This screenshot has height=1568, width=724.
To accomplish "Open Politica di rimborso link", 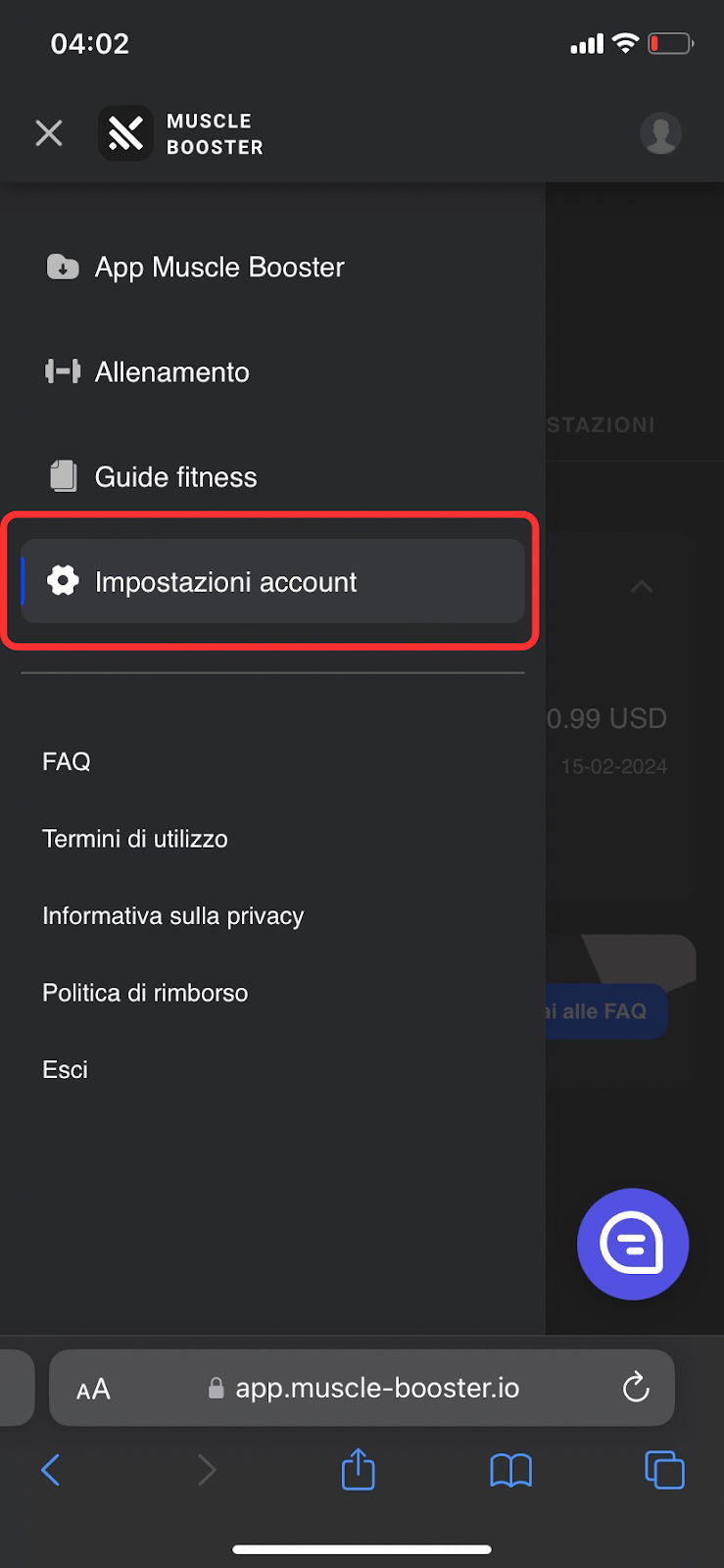I will [145, 993].
